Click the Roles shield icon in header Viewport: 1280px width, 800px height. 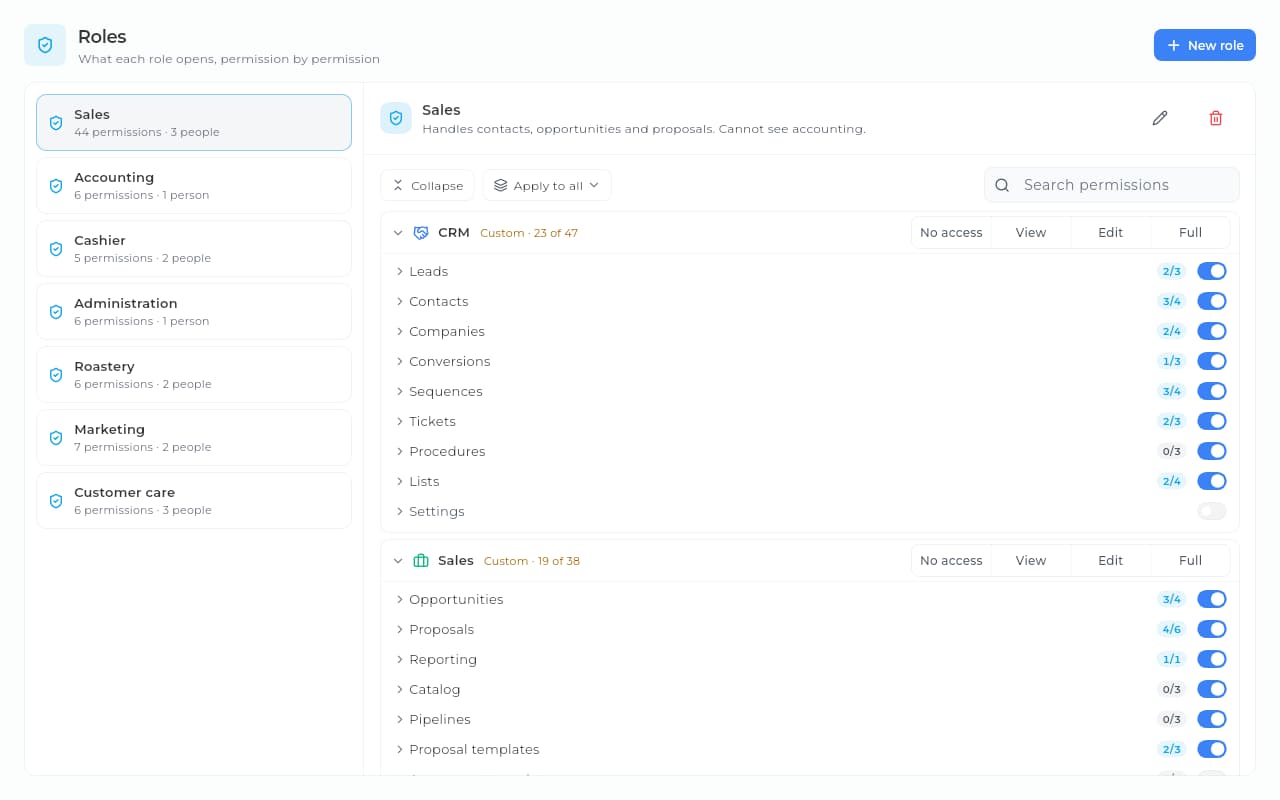tap(45, 45)
